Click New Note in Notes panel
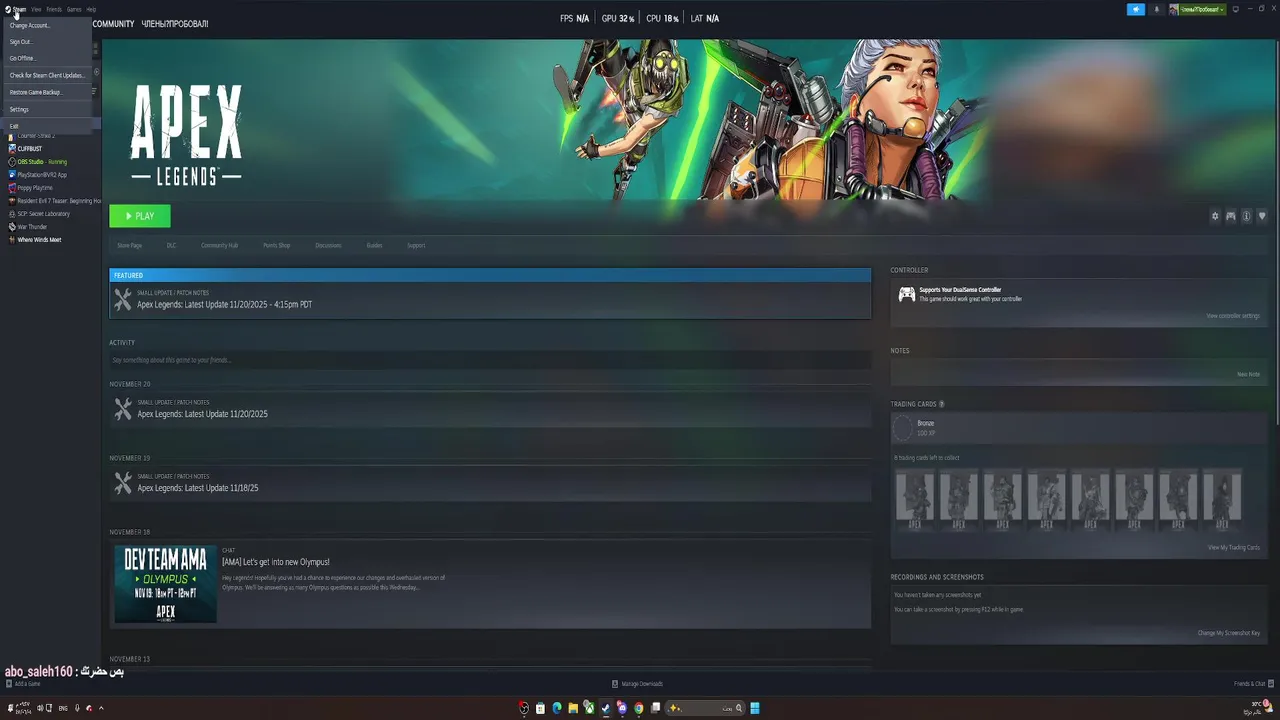 pyautogui.click(x=1248, y=374)
